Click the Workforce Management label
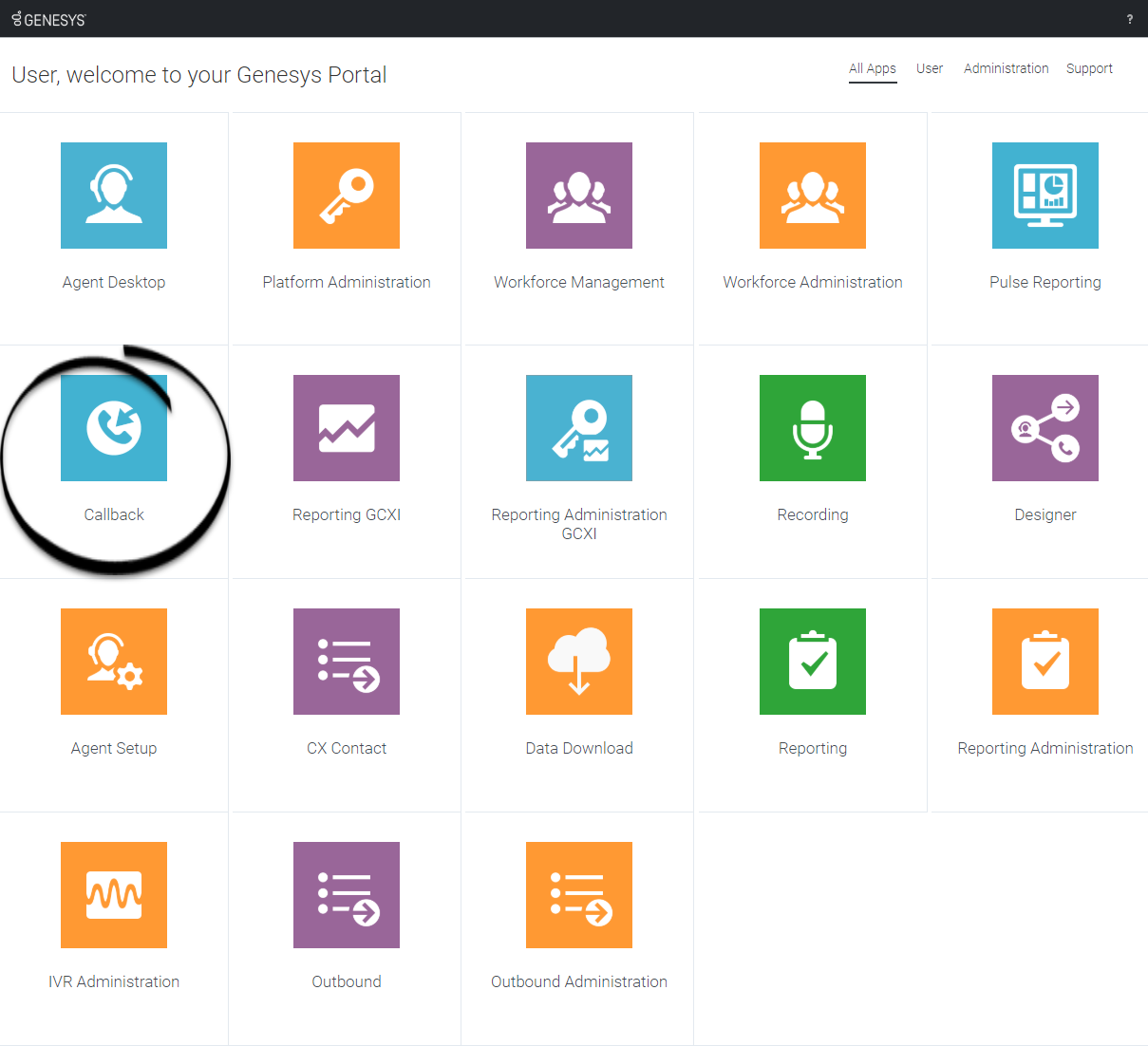 tap(579, 282)
